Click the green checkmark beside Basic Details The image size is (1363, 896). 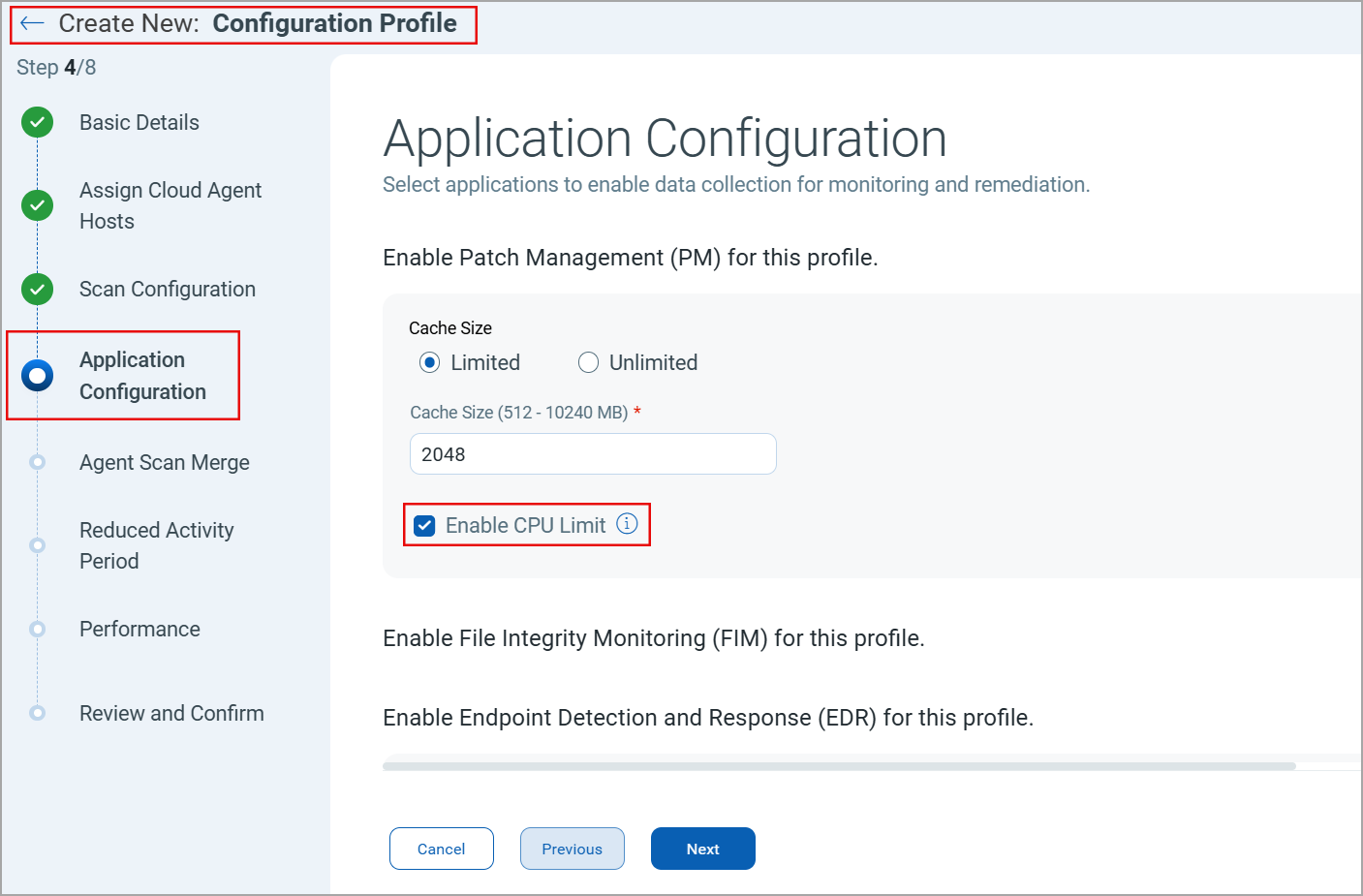click(36, 122)
